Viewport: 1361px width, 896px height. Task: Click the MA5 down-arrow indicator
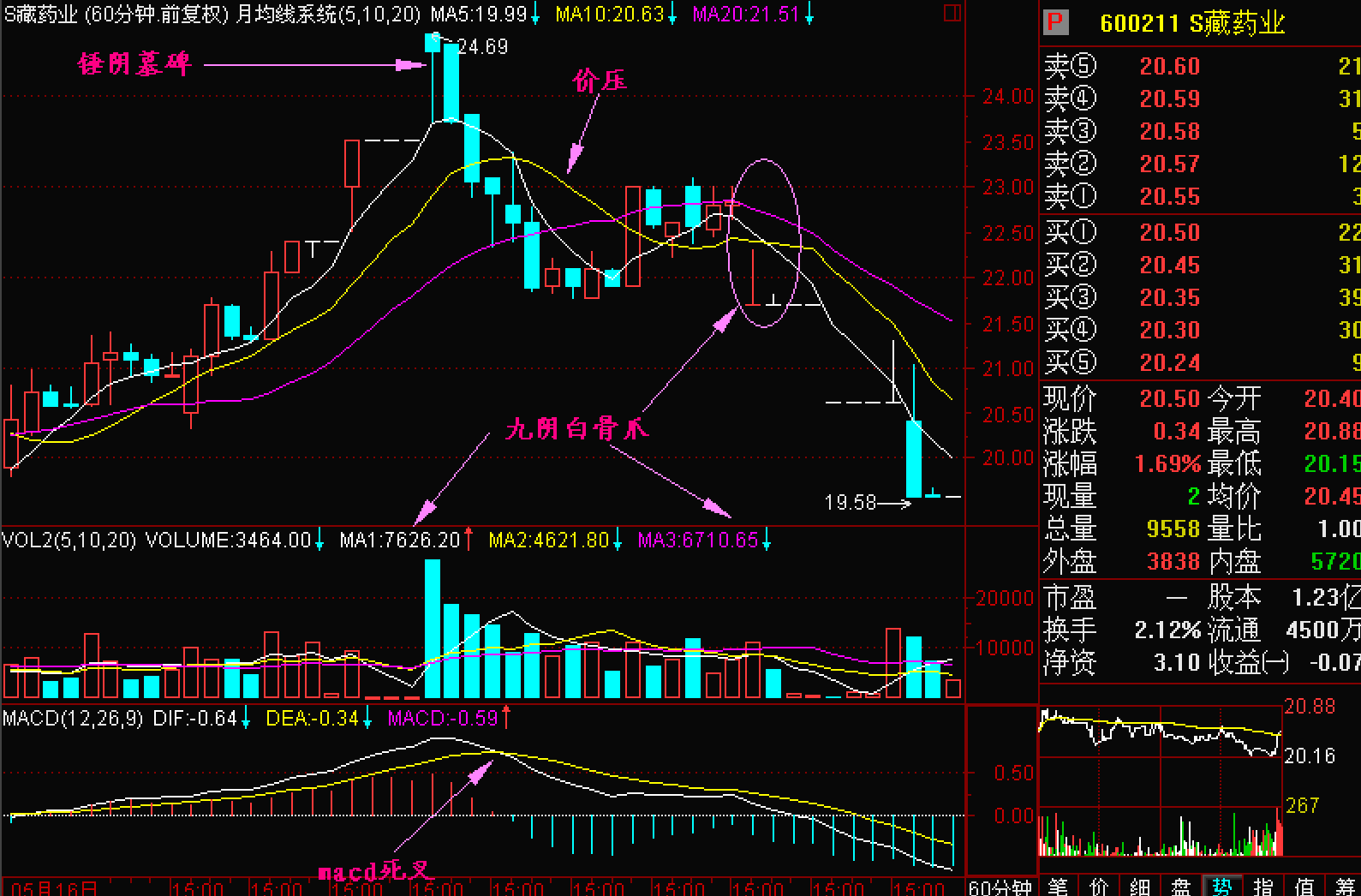pyautogui.click(x=535, y=15)
